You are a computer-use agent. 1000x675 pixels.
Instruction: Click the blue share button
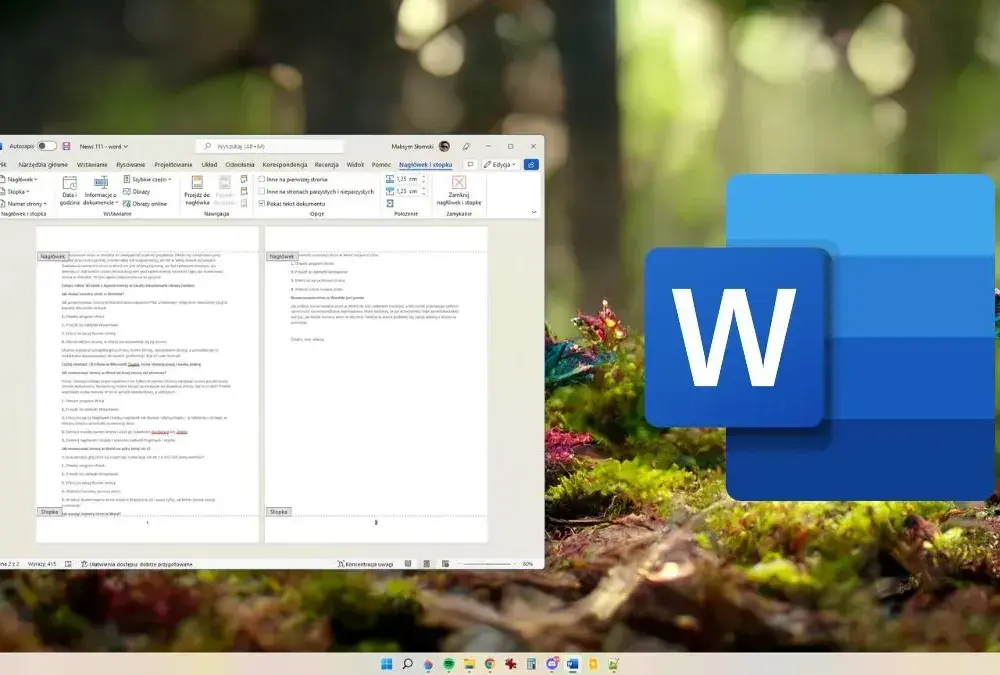[531, 165]
